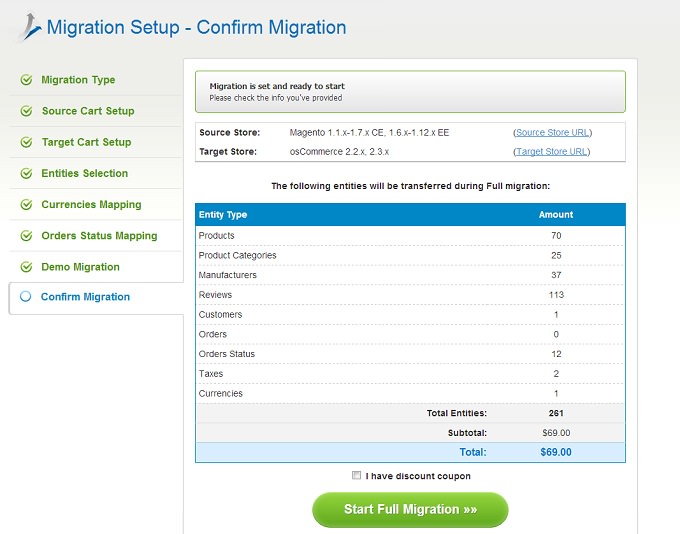Open the Orders Status Mapping step
This screenshot has height=534, width=680.
click(99, 236)
